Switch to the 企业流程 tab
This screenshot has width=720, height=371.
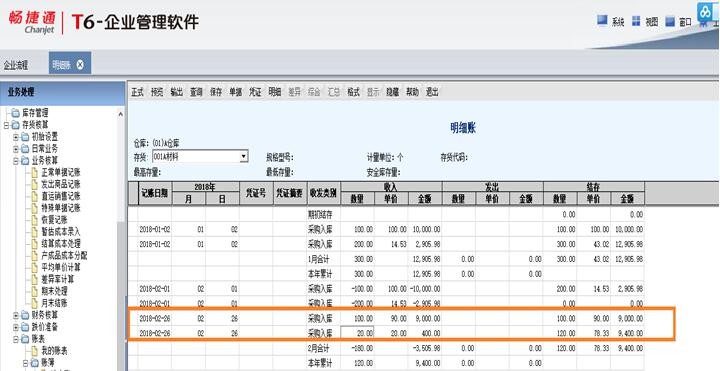pyautogui.click(x=16, y=65)
